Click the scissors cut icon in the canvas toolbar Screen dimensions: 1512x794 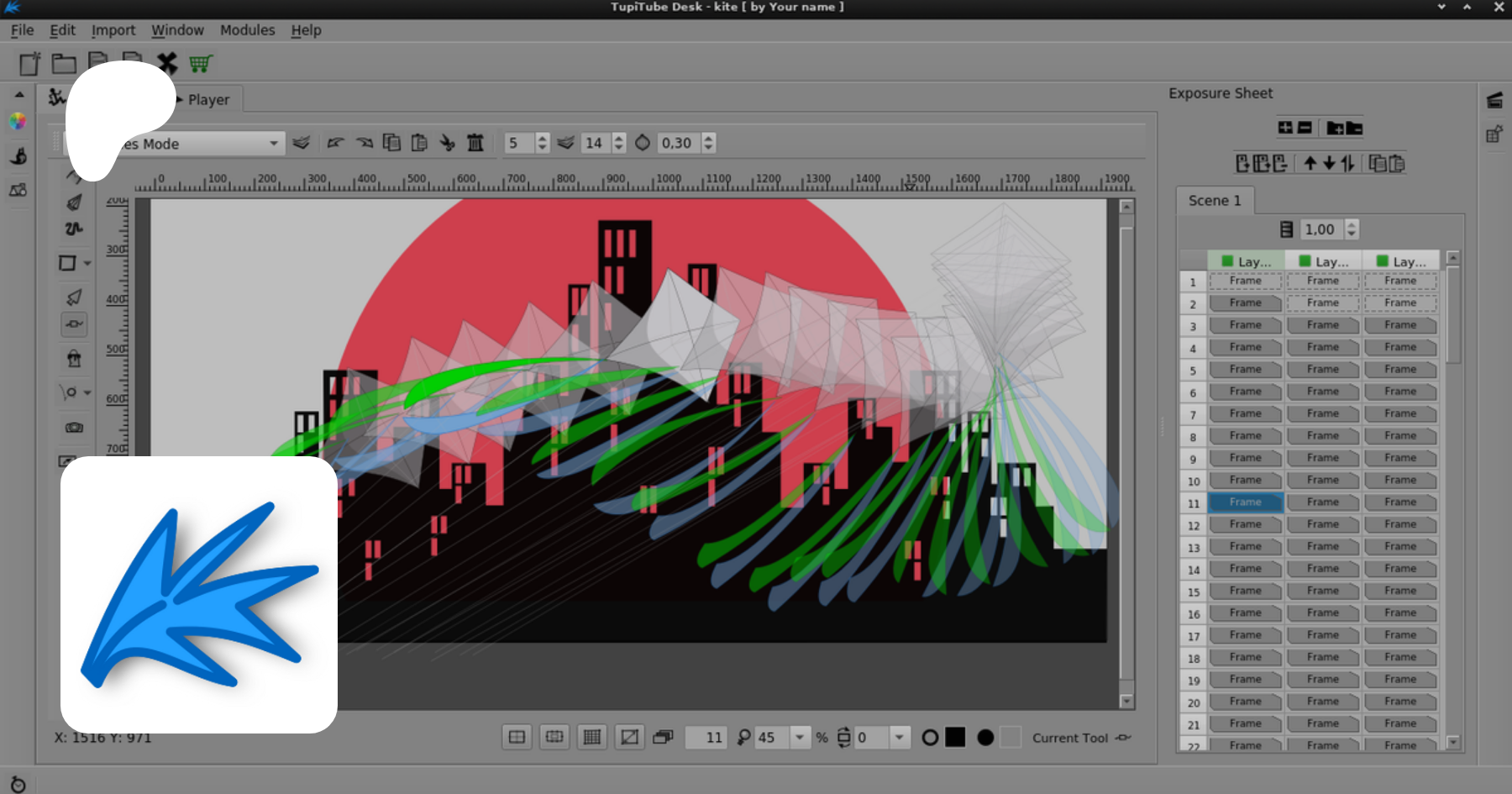point(447,143)
